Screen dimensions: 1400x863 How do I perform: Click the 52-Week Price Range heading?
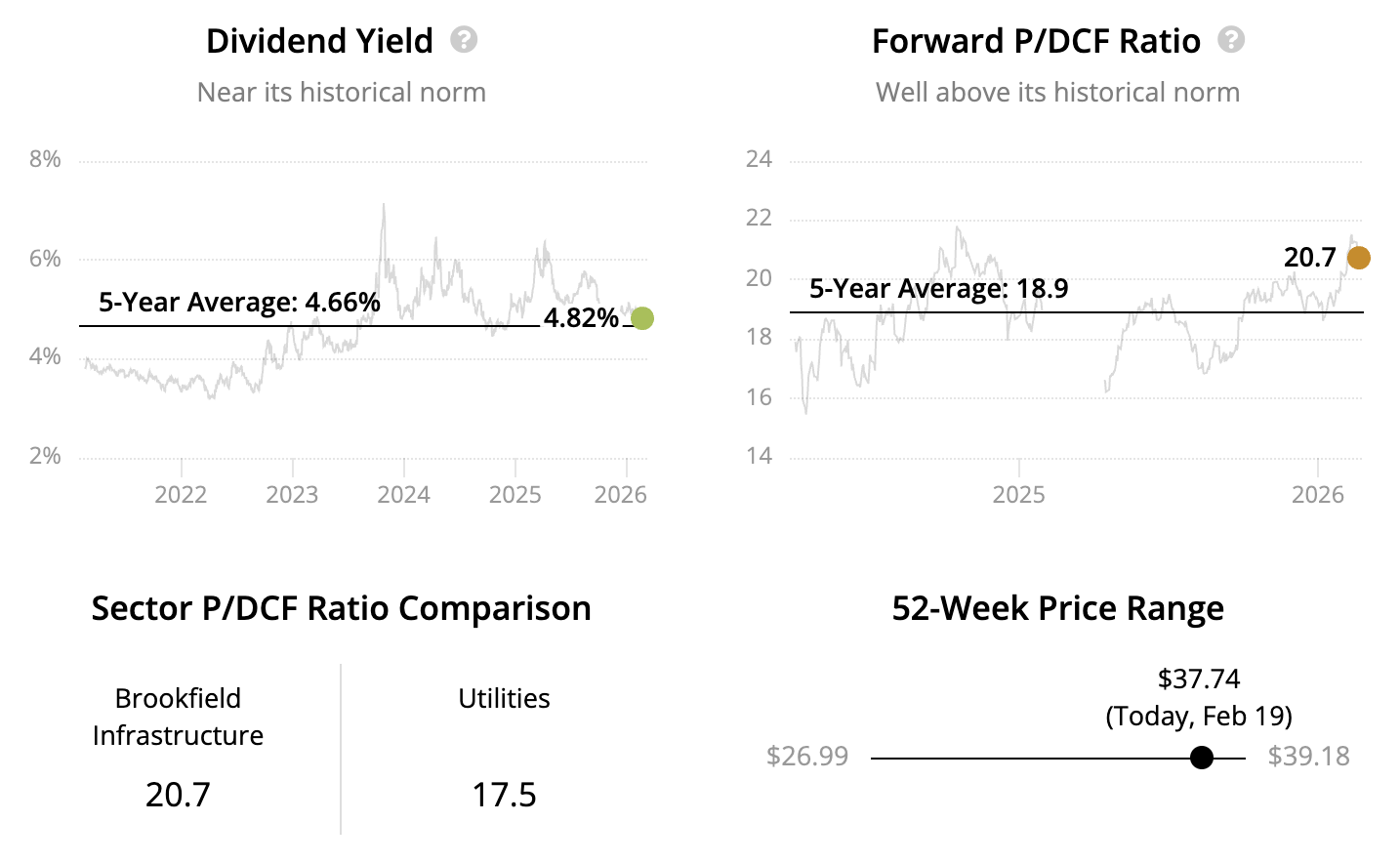coord(1057,608)
